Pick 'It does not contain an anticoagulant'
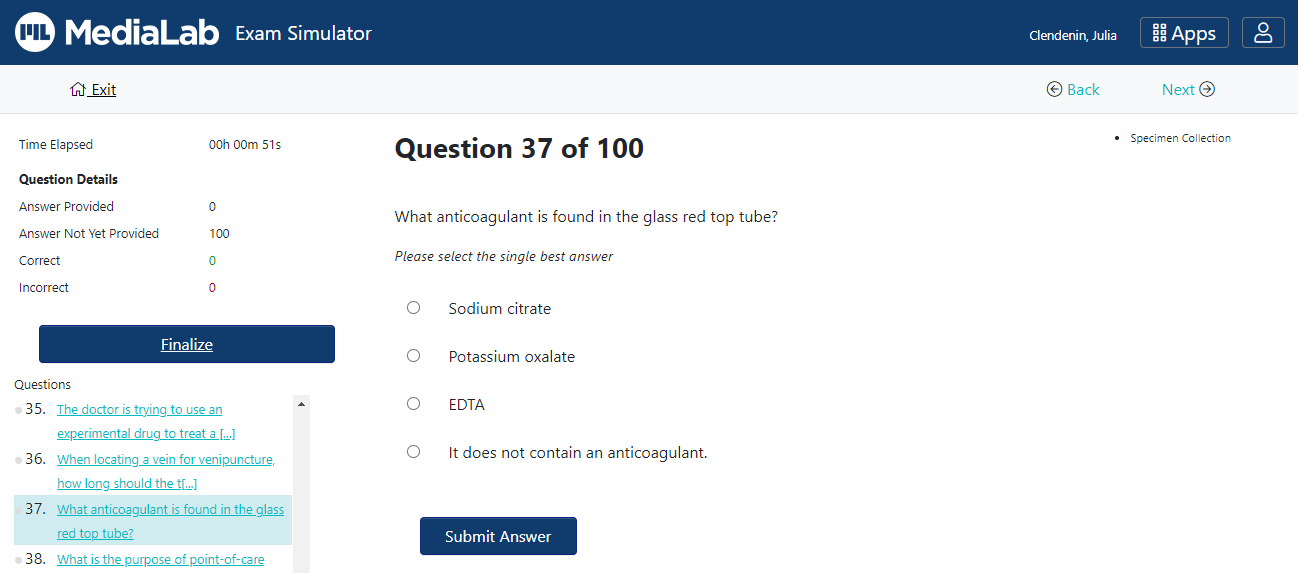 click(414, 452)
